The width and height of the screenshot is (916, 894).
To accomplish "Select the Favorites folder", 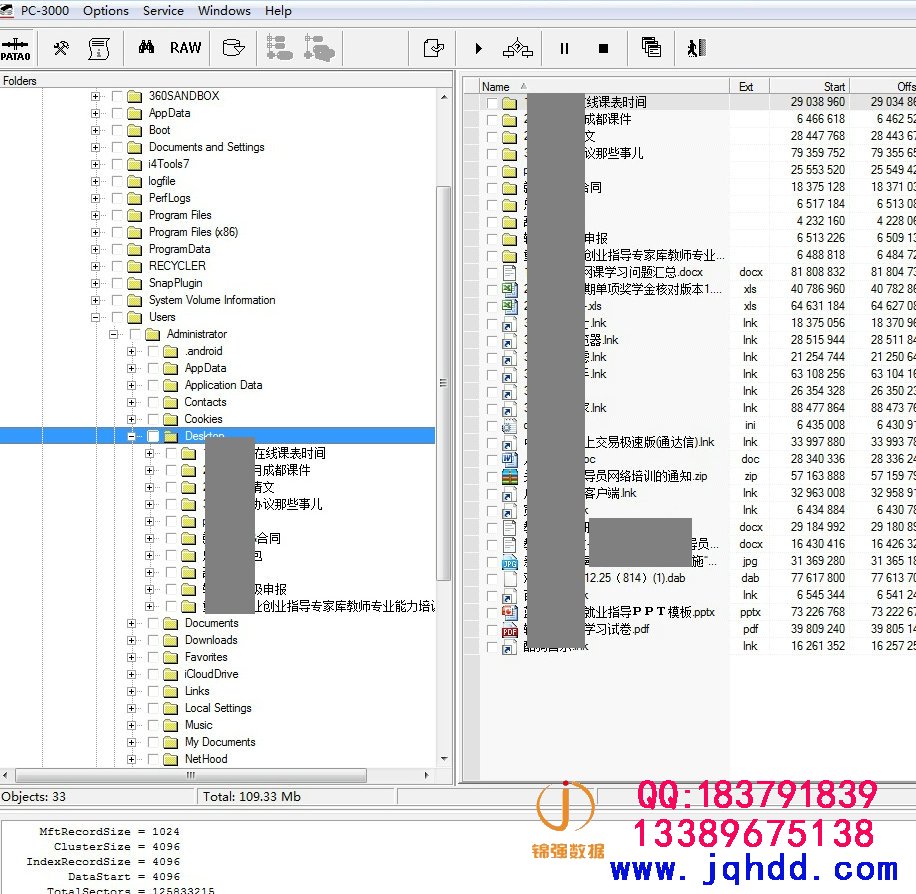I will point(206,657).
